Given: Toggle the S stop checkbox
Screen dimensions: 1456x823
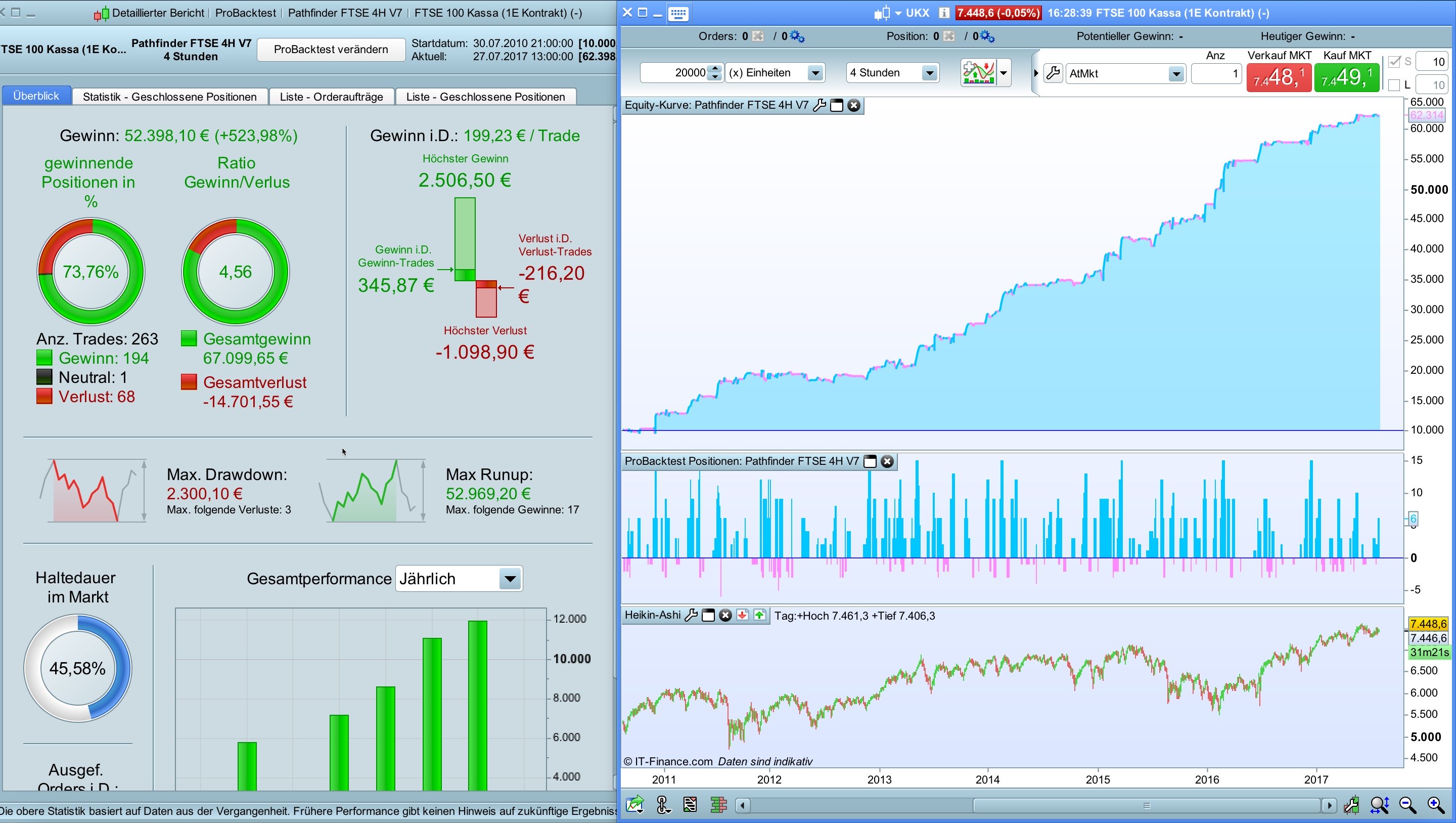Looking at the screenshot, I should pos(1394,62).
